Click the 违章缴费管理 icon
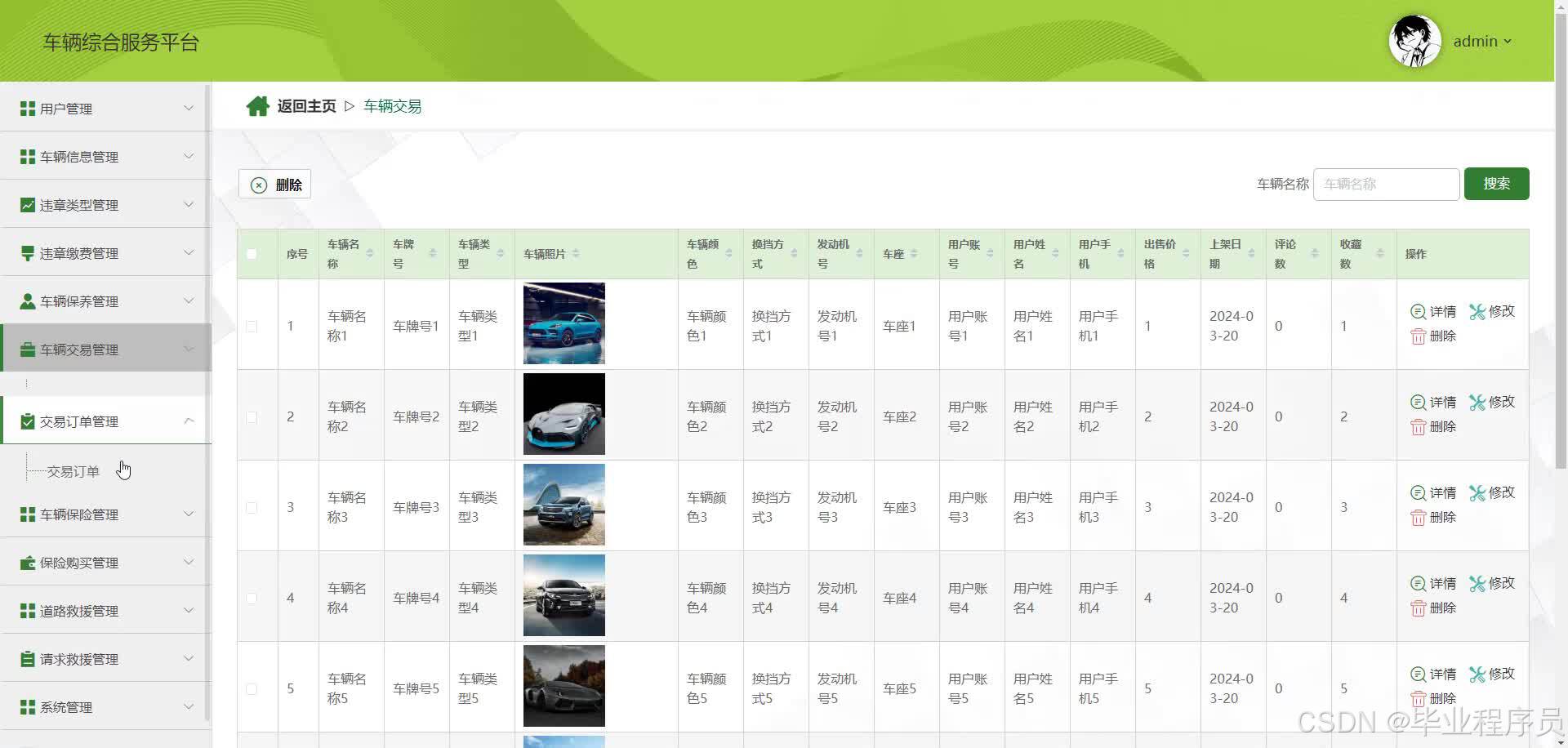This screenshot has height=748, width=1568. pos(28,253)
